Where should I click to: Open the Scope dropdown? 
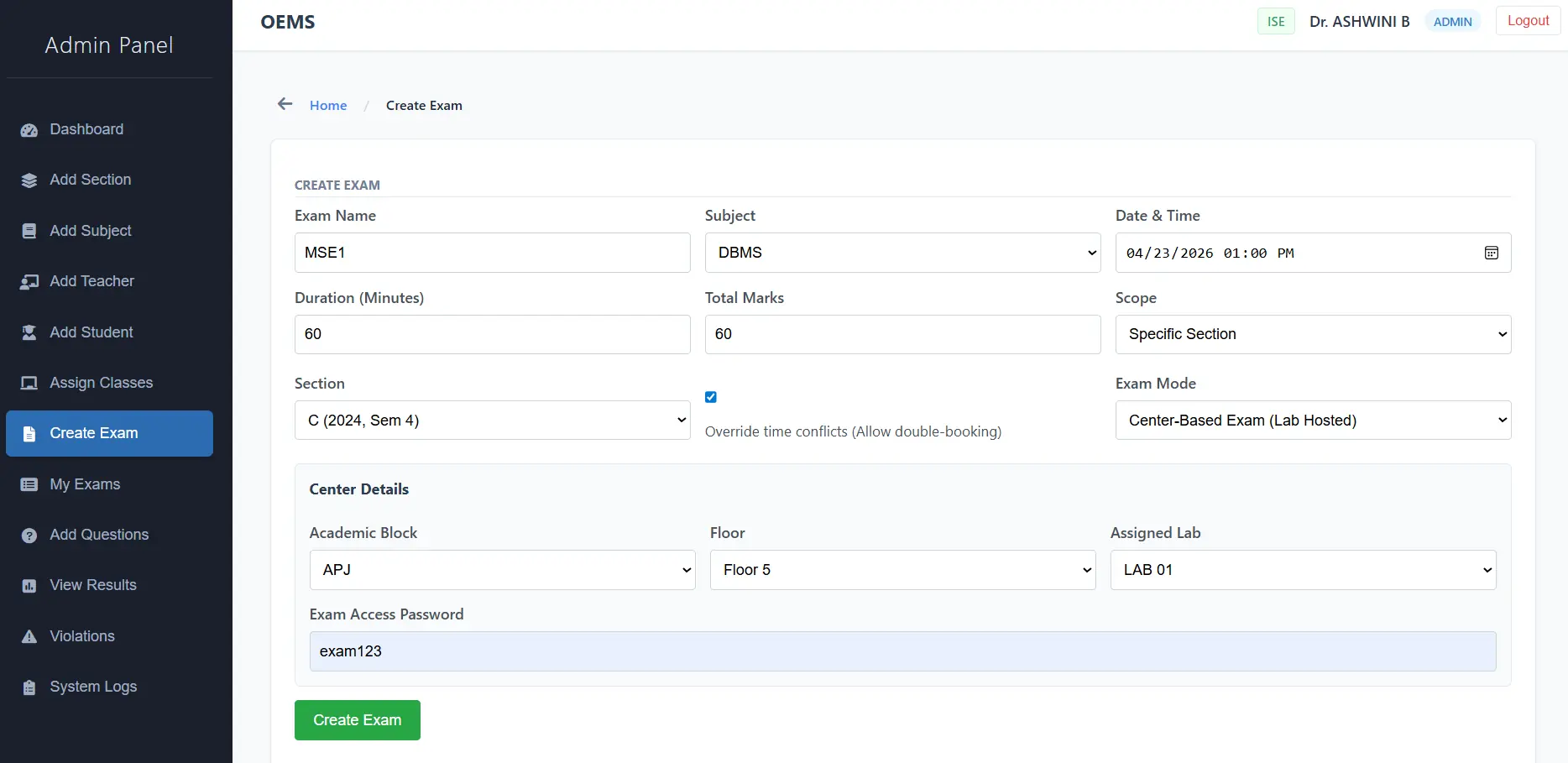[1314, 334]
